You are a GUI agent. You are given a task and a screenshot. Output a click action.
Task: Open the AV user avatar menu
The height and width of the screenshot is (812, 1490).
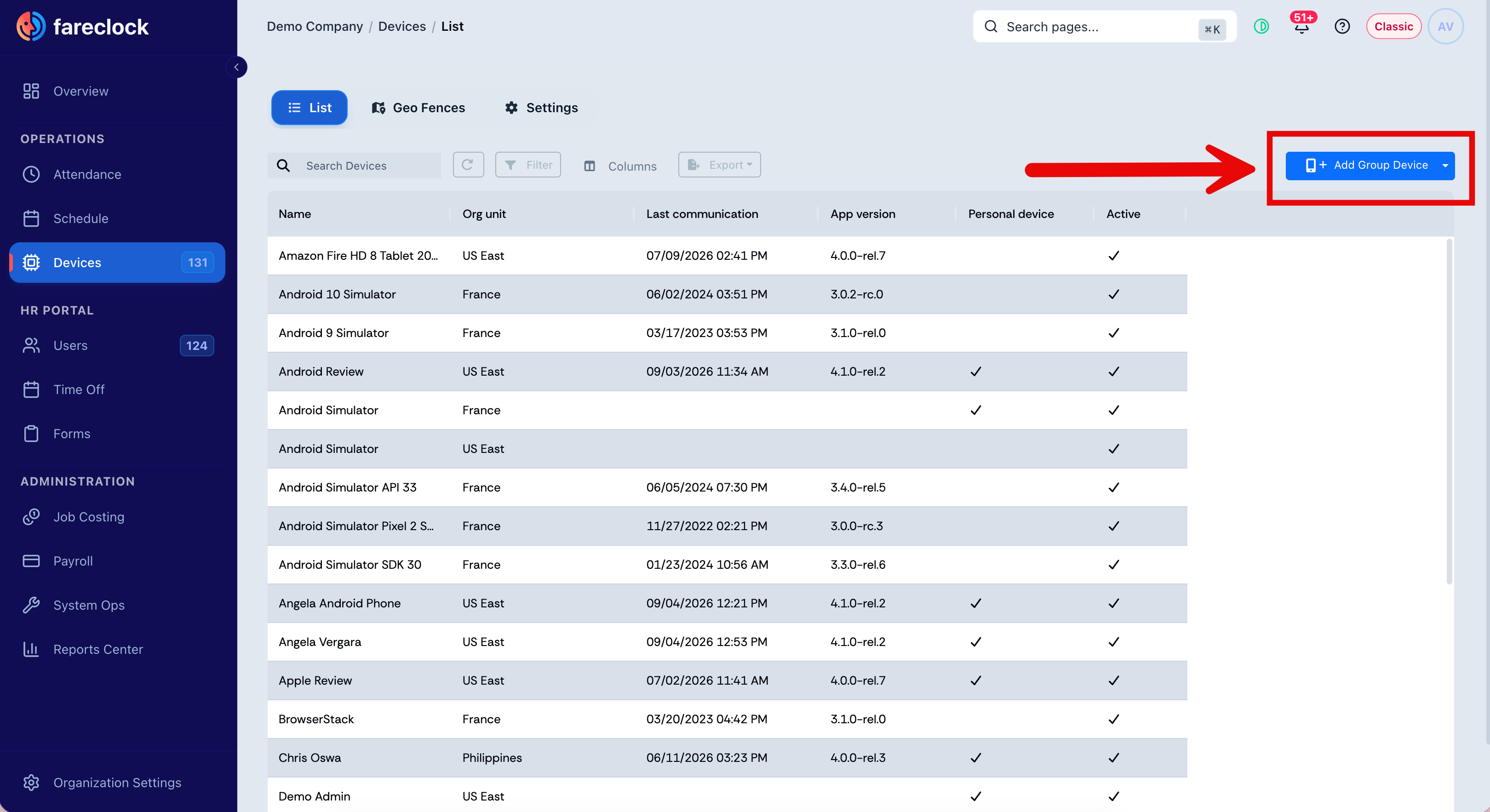click(1445, 27)
